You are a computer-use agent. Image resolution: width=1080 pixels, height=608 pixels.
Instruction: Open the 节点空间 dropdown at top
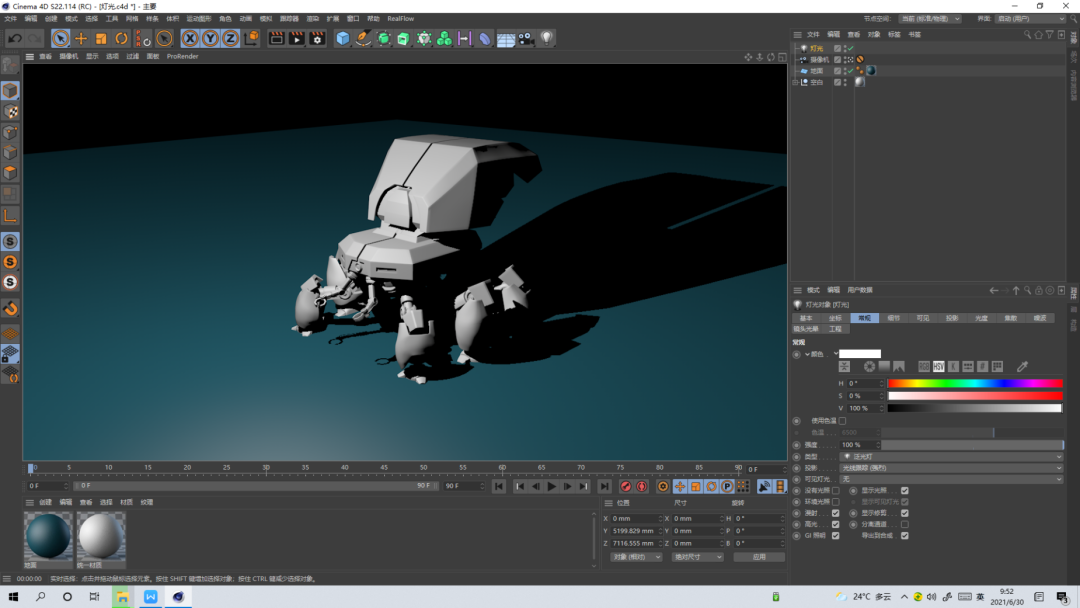pos(930,19)
